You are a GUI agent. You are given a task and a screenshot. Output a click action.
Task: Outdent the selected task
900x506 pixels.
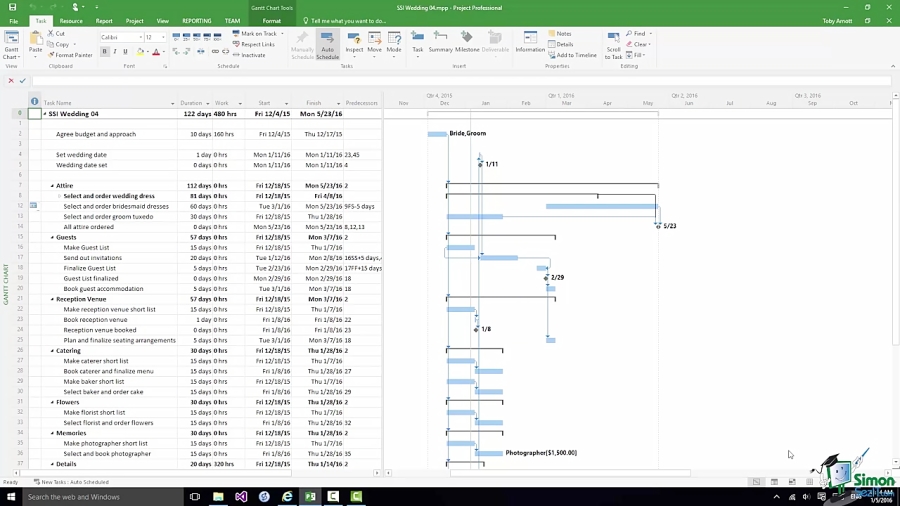pos(176,52)
